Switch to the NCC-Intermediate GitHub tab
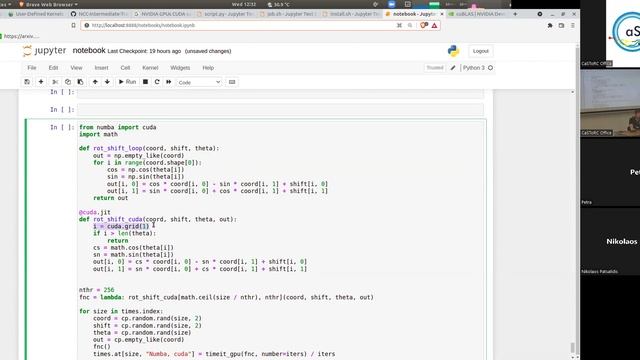This screenshot has width=640, height=360. (100, 14)
